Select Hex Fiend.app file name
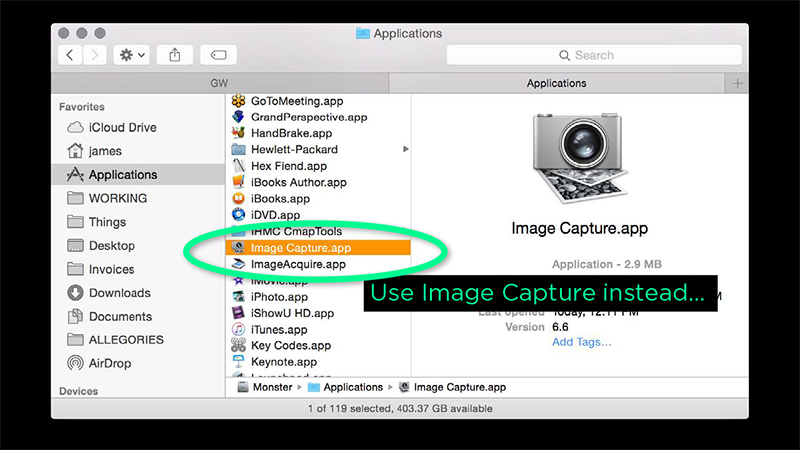Viewport: 800px width, 450px height. 289,166
